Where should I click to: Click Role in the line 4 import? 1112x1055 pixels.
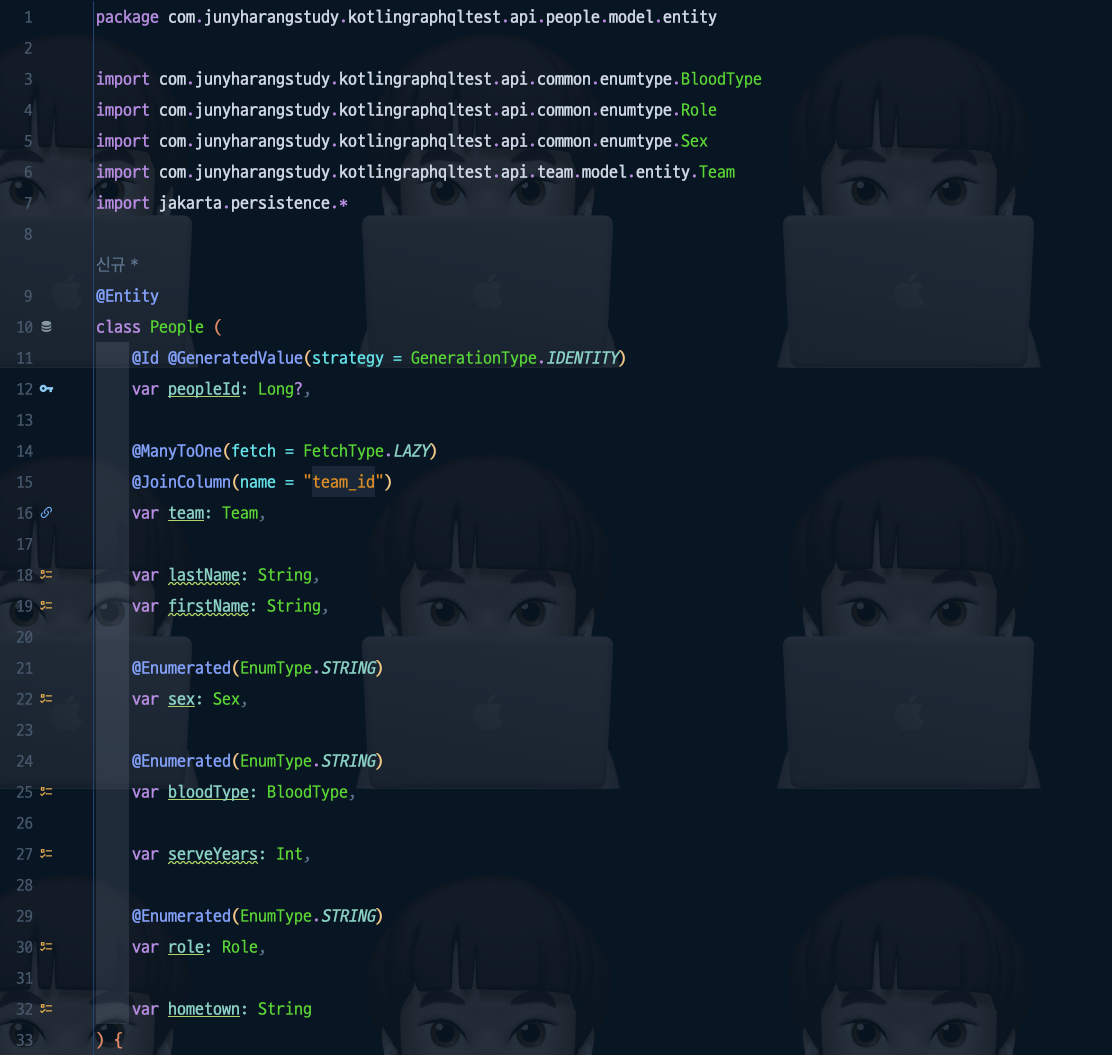(x=699, y=110)
